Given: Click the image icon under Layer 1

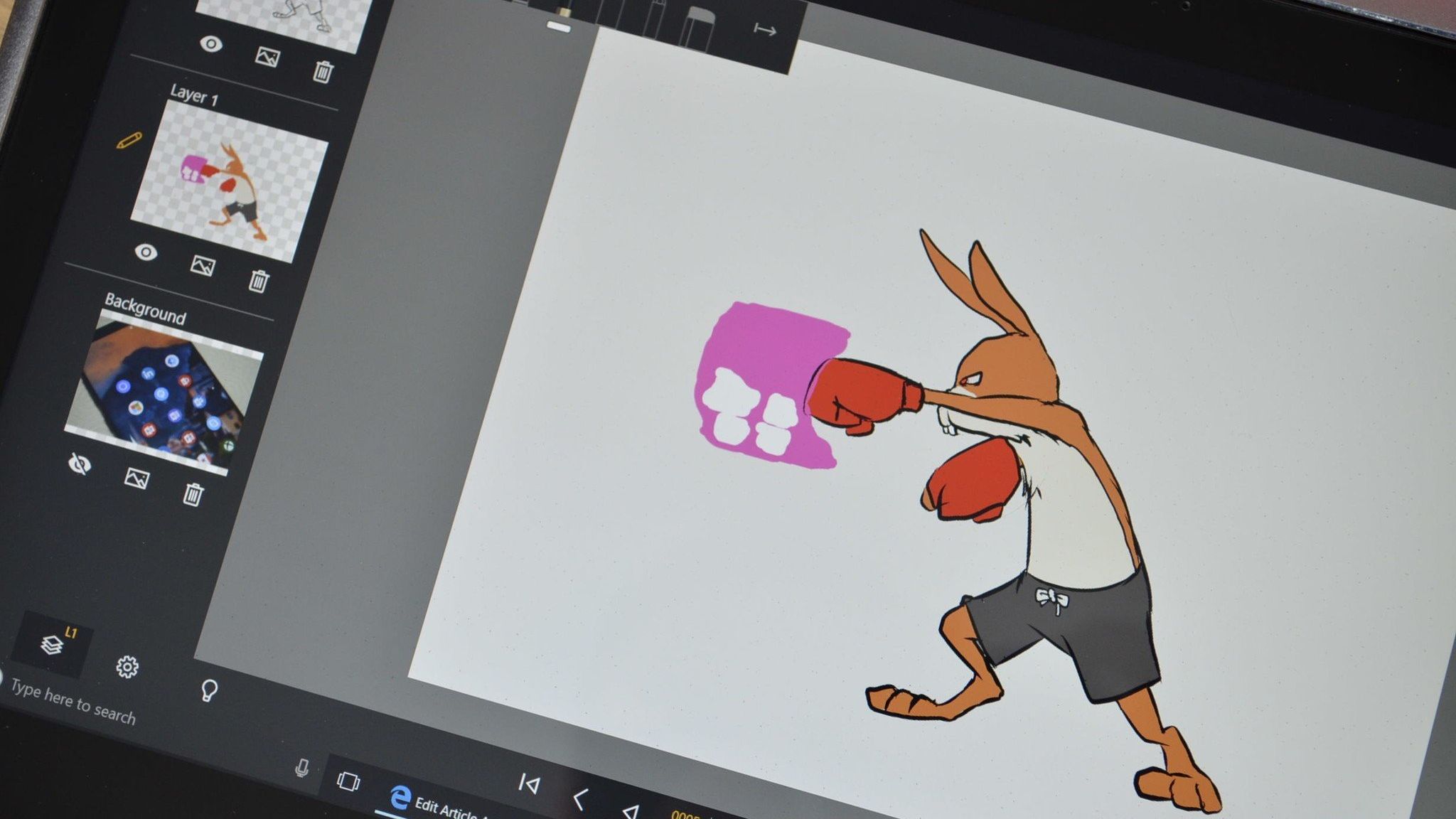Looking at the screenshot, I should coord(203,265).
